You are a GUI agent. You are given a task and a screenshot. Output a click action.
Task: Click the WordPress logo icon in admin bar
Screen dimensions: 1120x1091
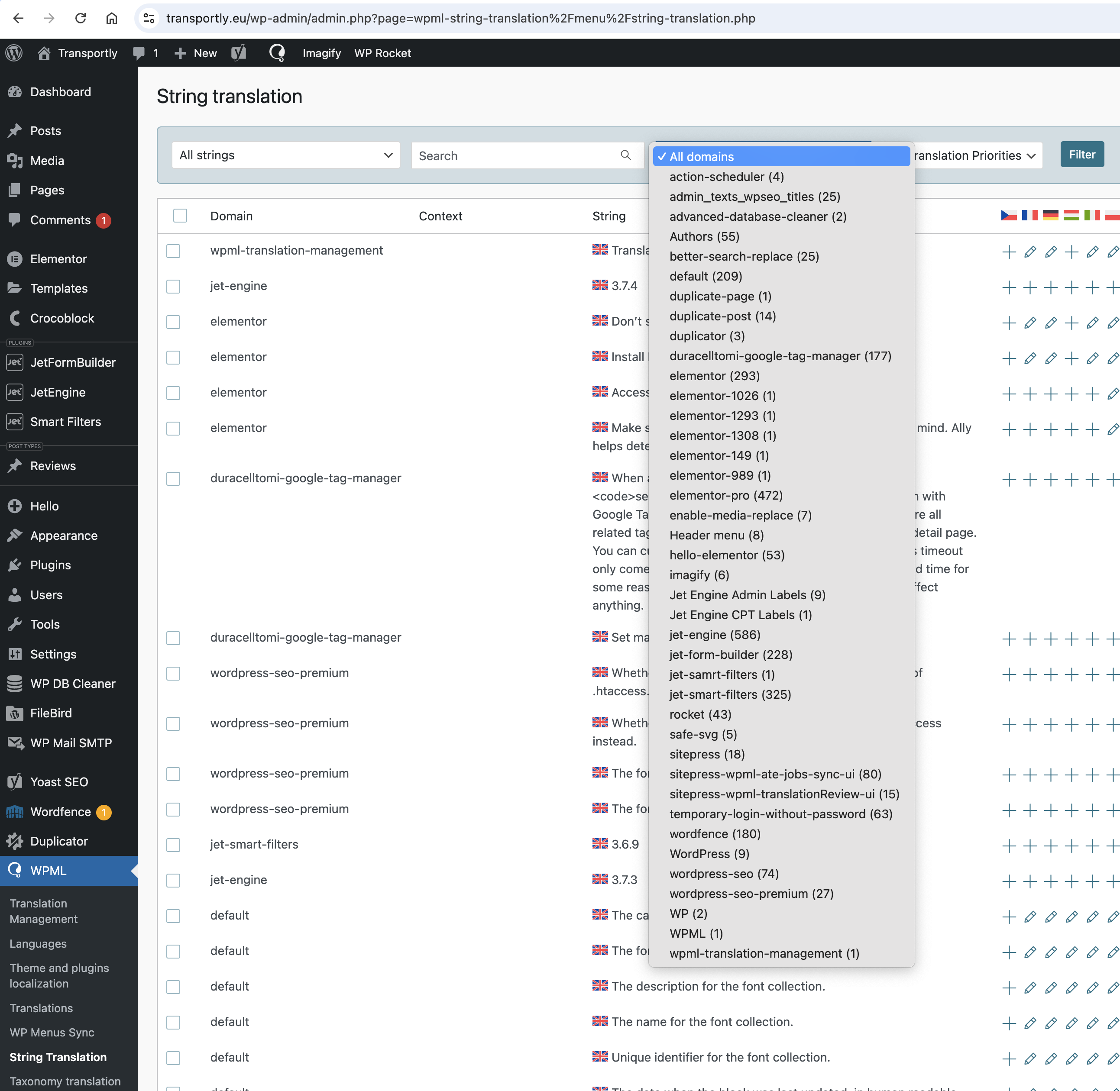[14, 53]
